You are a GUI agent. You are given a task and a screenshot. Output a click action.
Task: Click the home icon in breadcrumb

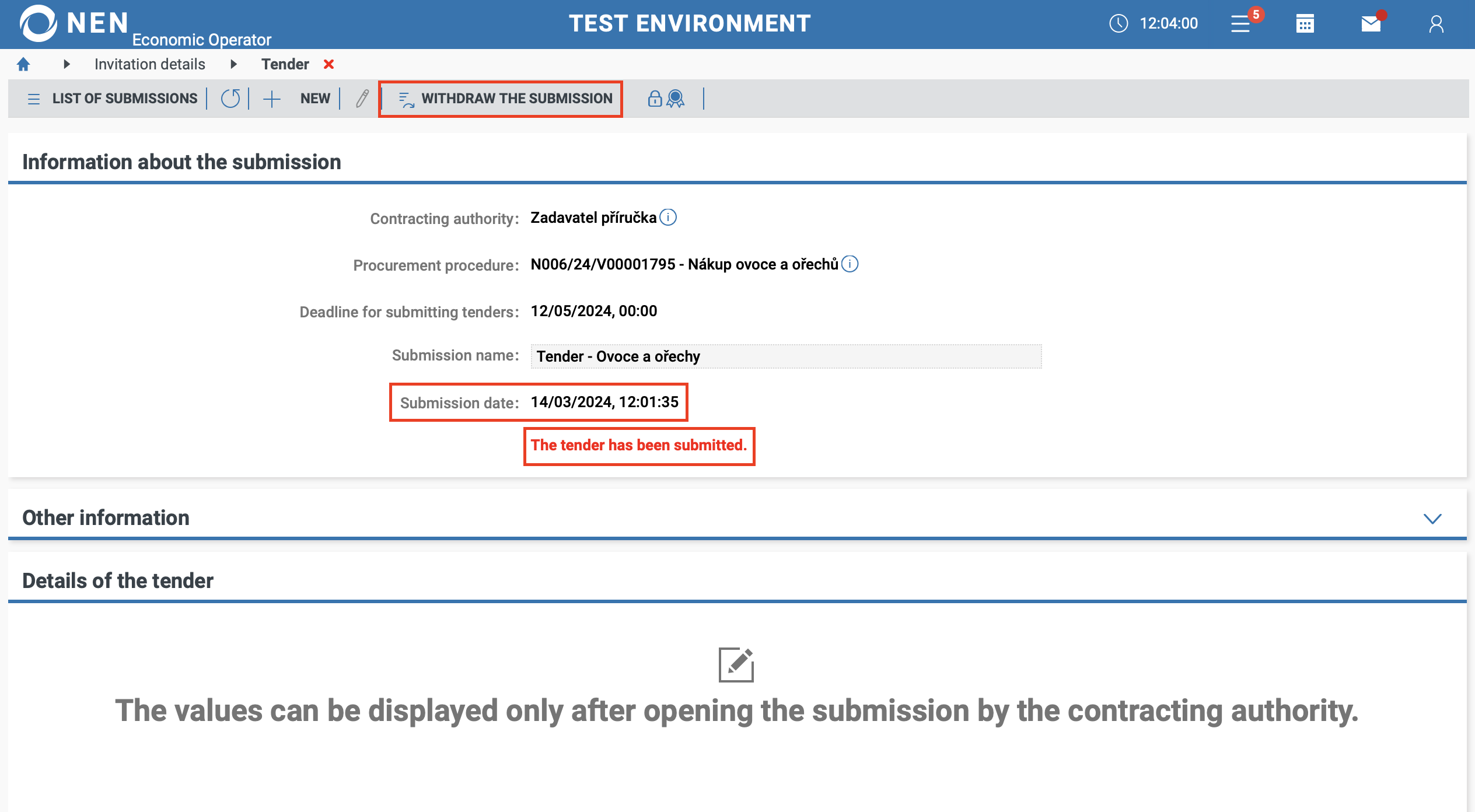click(23, 64)
